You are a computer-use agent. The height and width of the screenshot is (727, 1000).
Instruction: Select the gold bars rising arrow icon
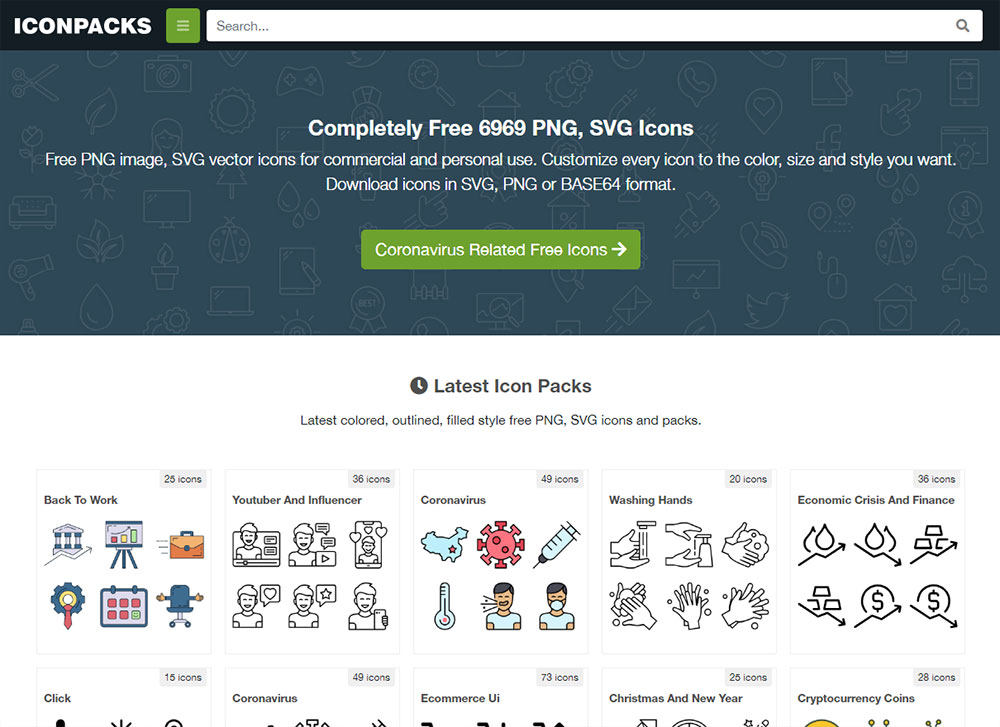click(934, 545)
